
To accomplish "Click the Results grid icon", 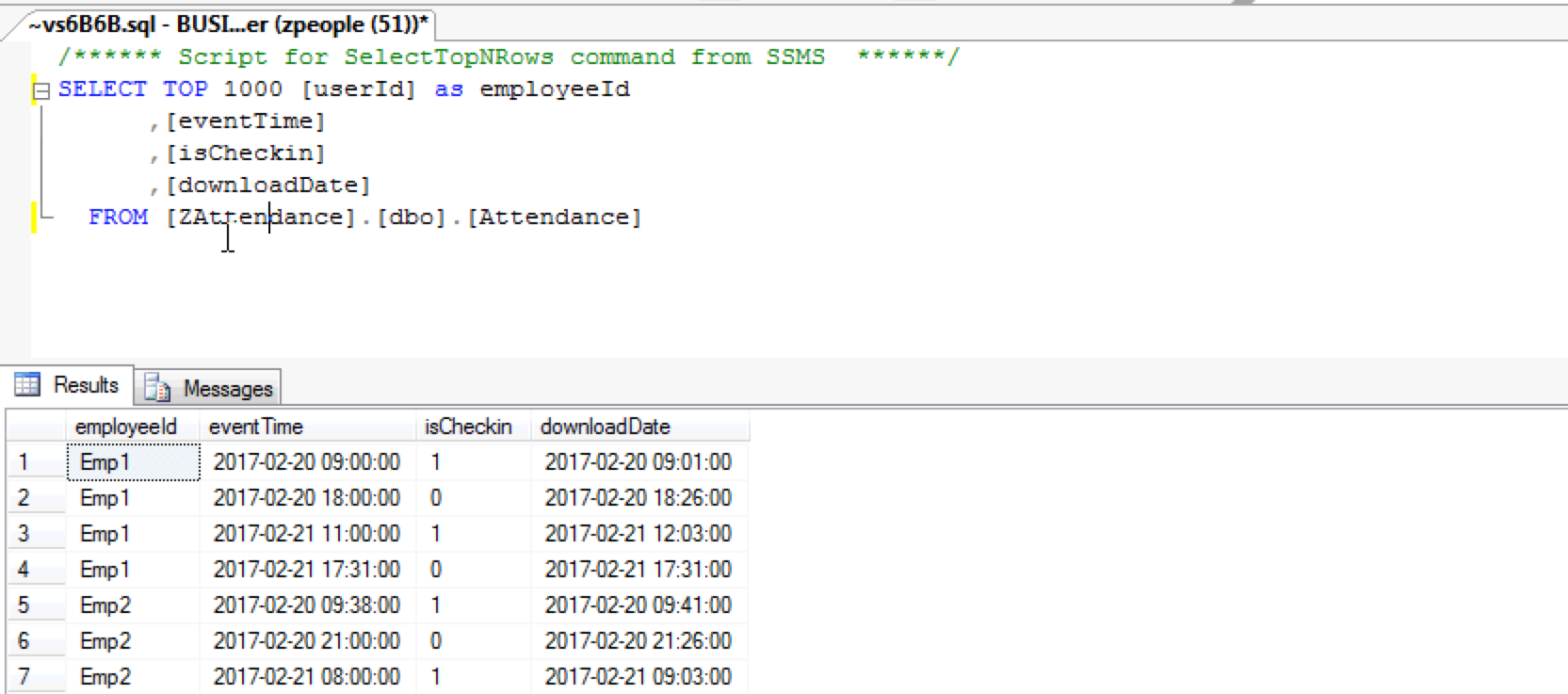I will coord(27,384).
